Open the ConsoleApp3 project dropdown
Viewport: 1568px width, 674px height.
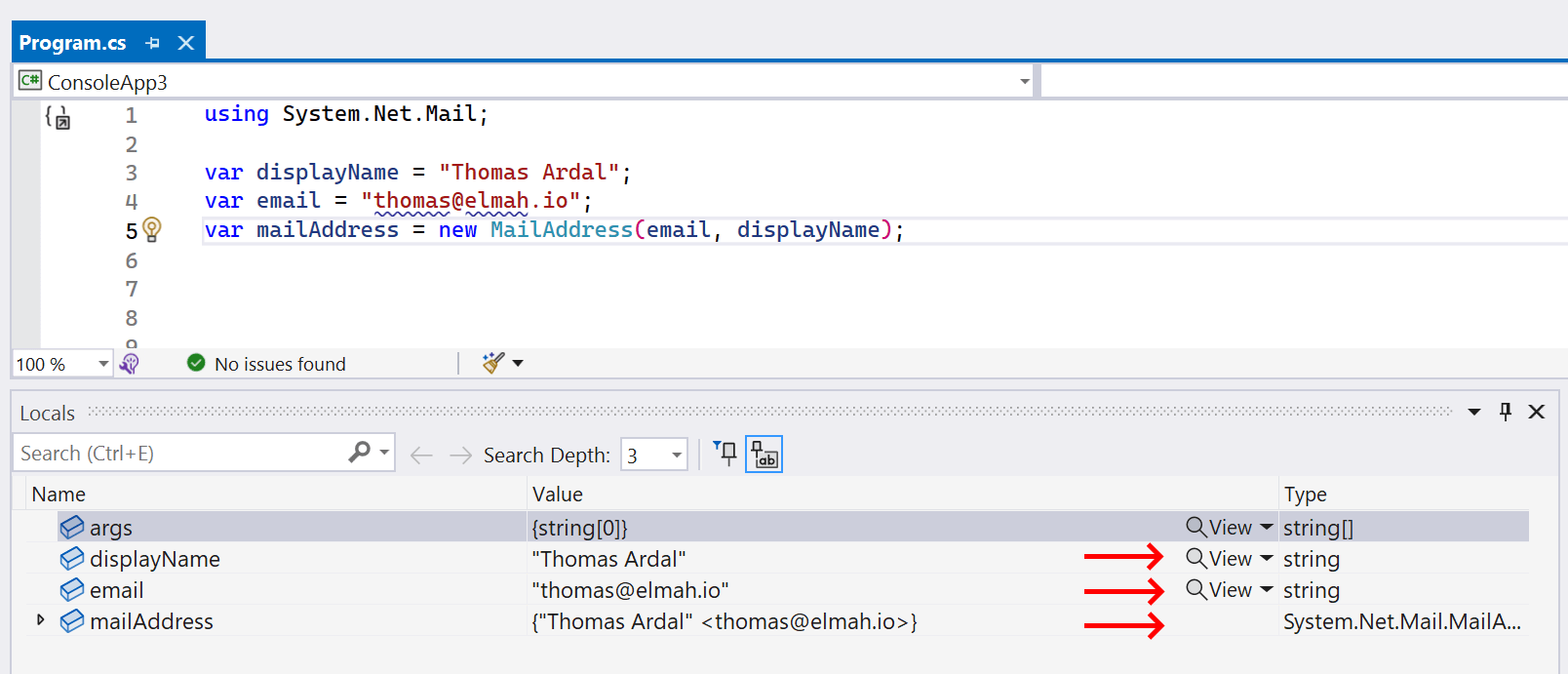(x=1025, y=82)
